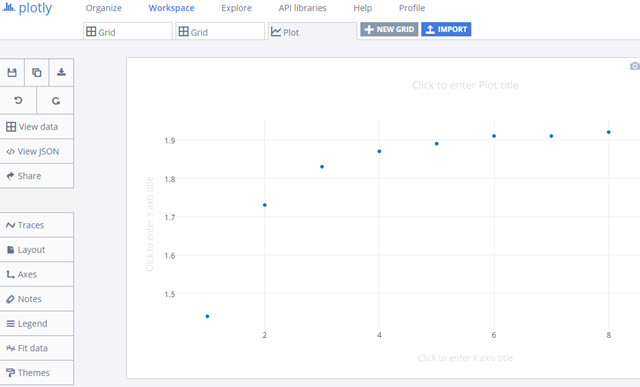The image size is (640, 387).
Task: Click the X axis title placeholder
Action: click(x=465, y=358)
